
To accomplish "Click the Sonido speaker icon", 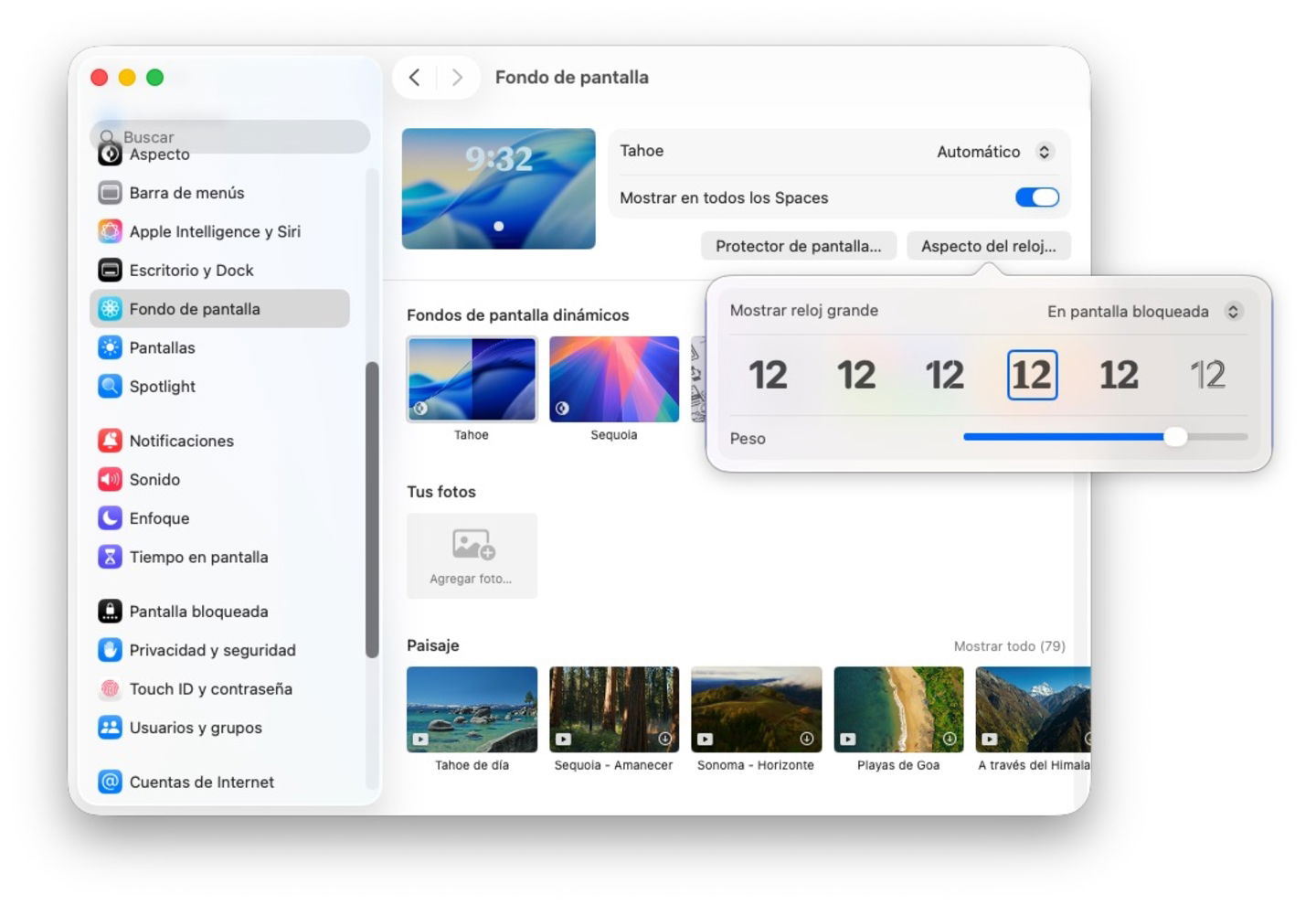I will tap(110, 479).
